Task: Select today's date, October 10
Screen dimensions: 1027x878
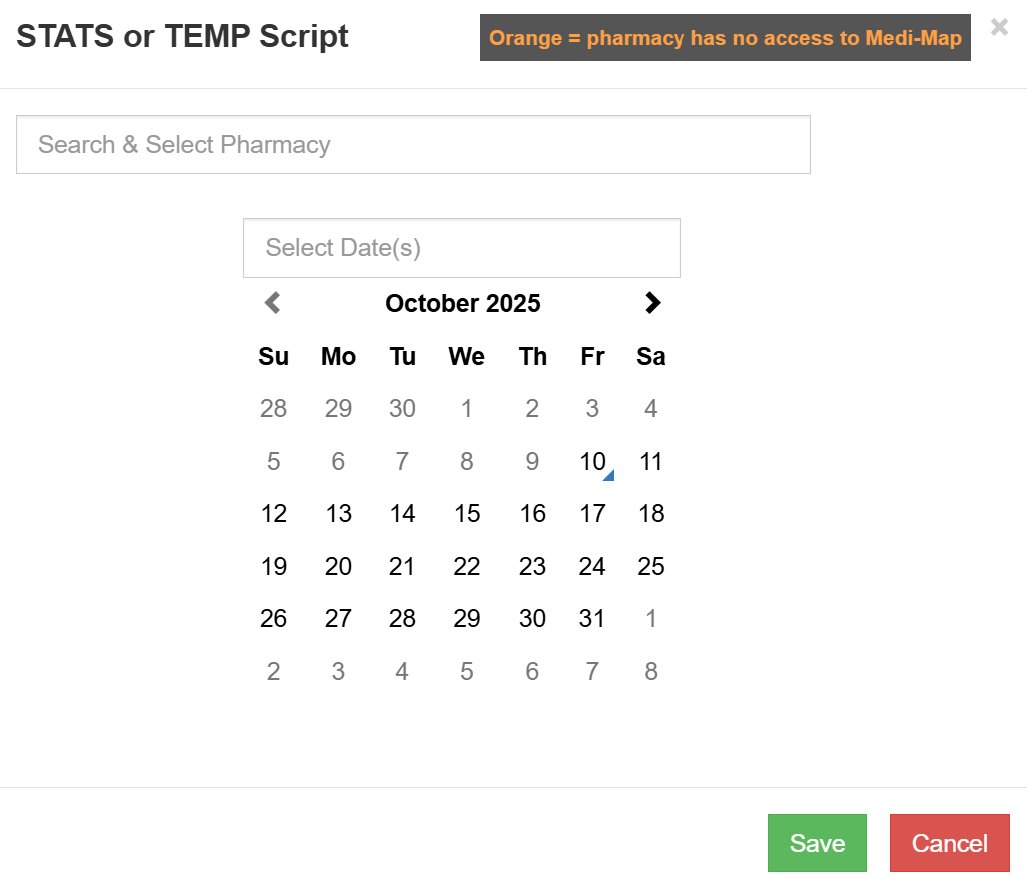Action: [593, 462]
